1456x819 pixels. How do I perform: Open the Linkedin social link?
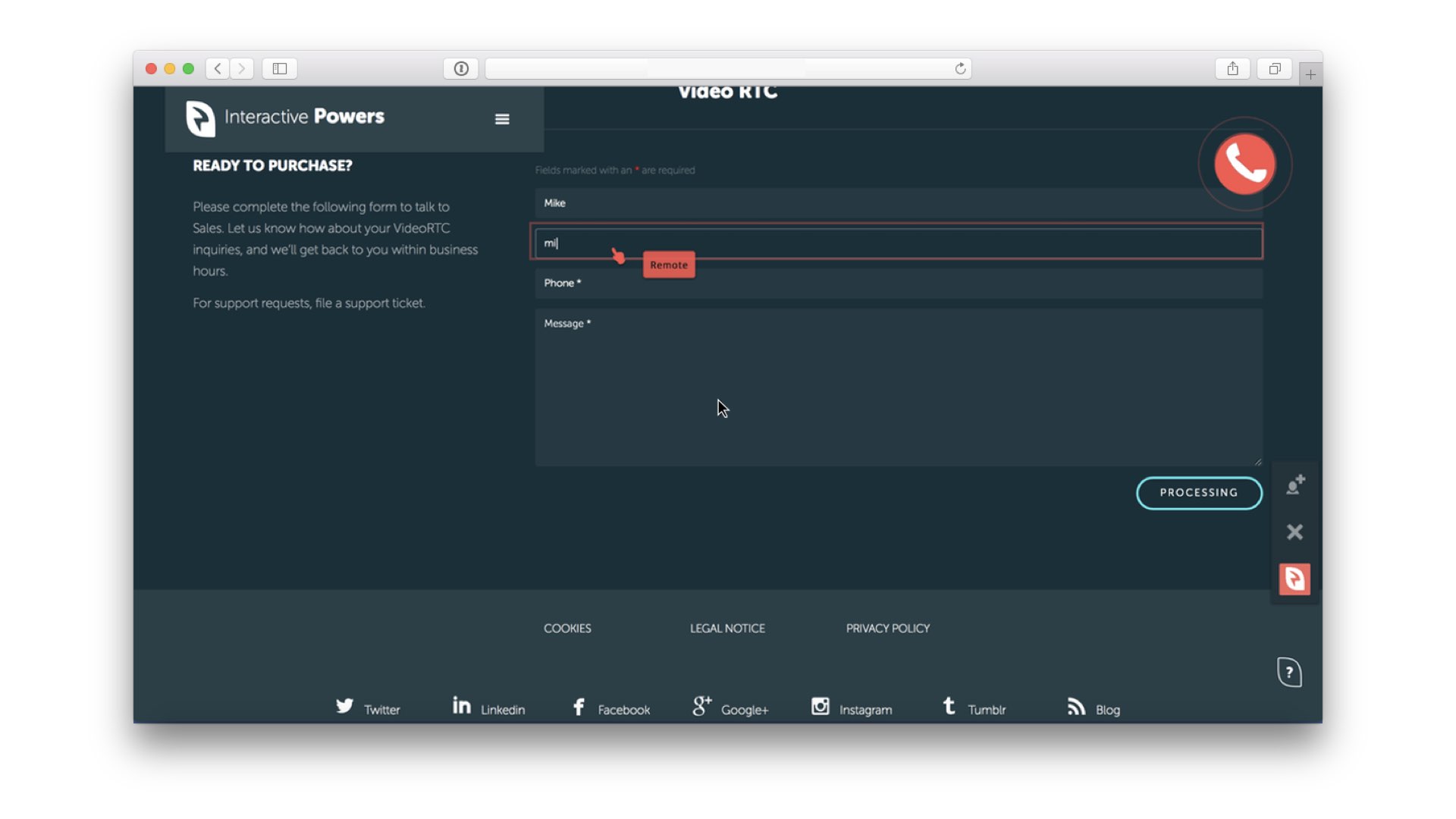click(488, 708)
